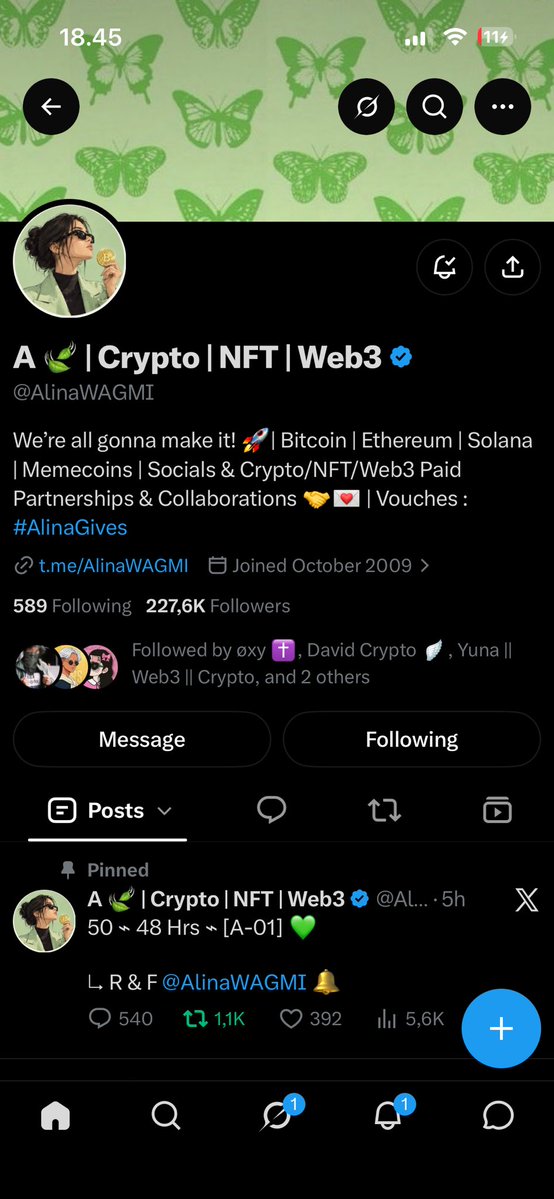The image size is (554, 1199).
Task: Open Grok icon in profile header
Action: coord(367,107)
